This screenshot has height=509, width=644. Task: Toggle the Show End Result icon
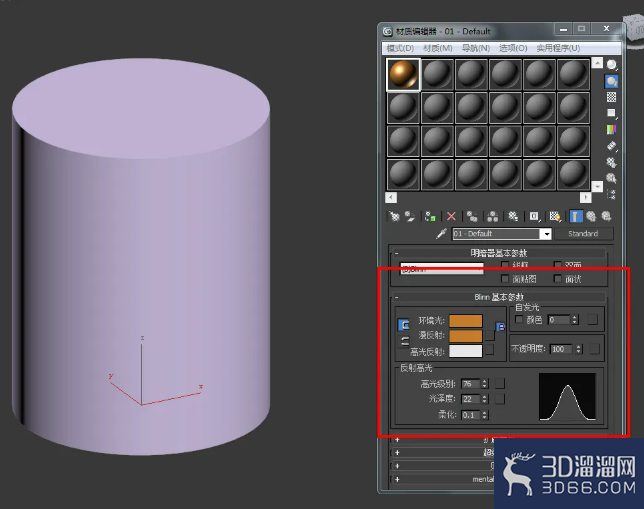point(576,216)
